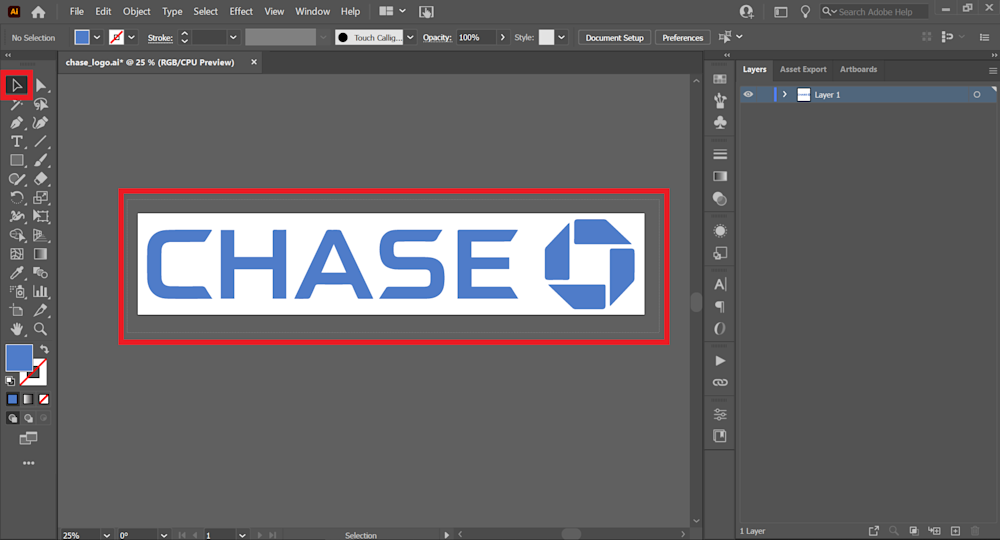Select the Type tool

(17, 142)
